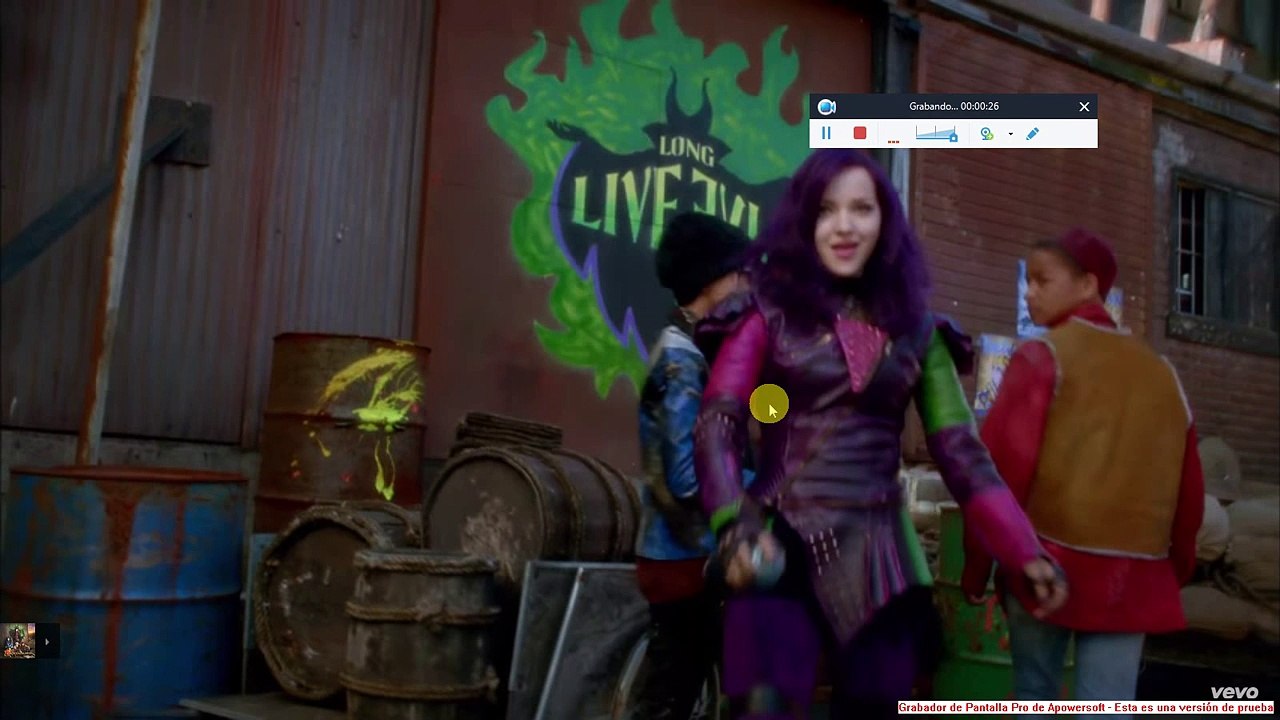Image resolution: width=1280 pixels, height=720 pixels.
Task: Stop the recording with the red square
Action: click(860, 133)
